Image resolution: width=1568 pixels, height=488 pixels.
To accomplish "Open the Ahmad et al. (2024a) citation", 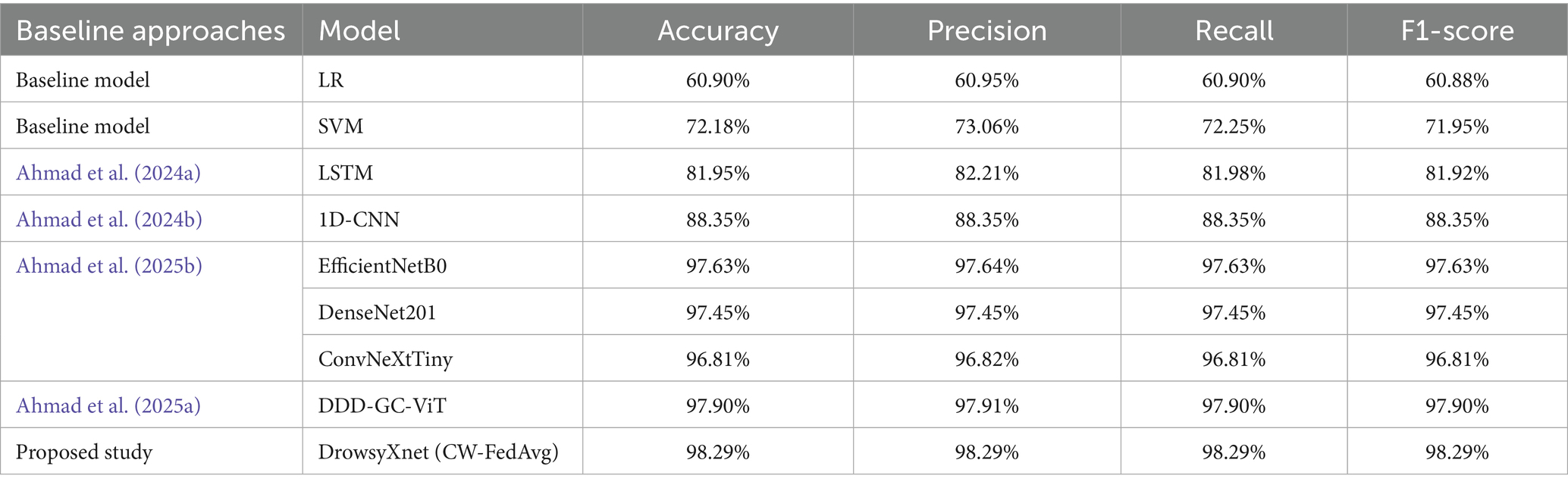I will [x=108, y=174].
